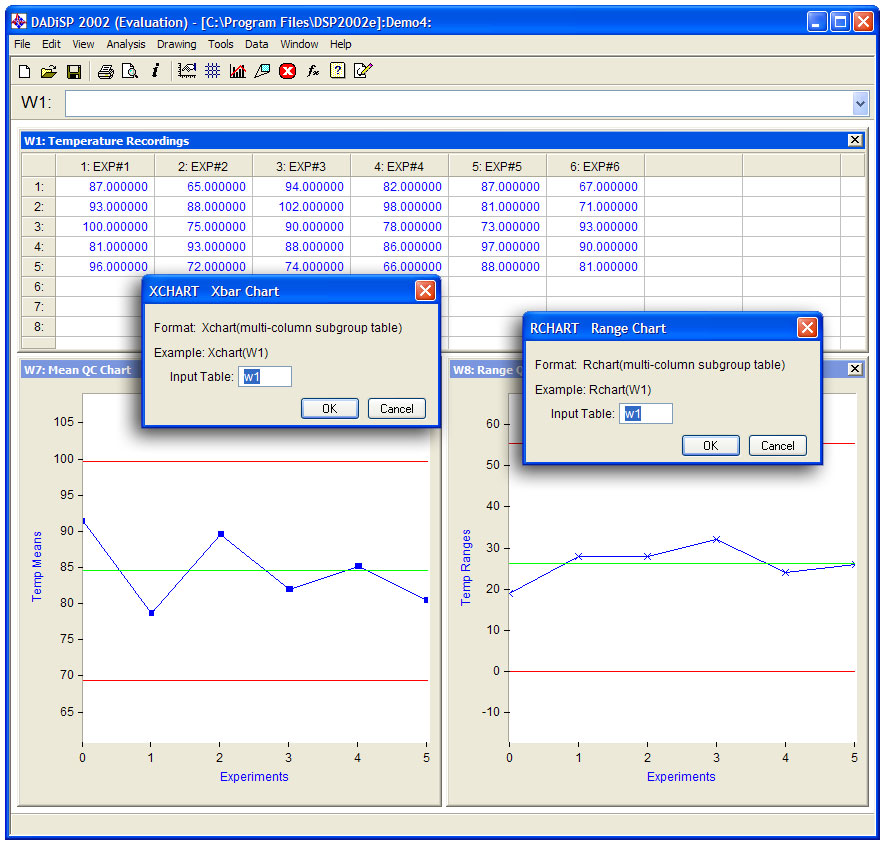Screen dimensions: 885x845
Task: Select cell 97.000000 in EXP#5
Action: coord(497,247)
